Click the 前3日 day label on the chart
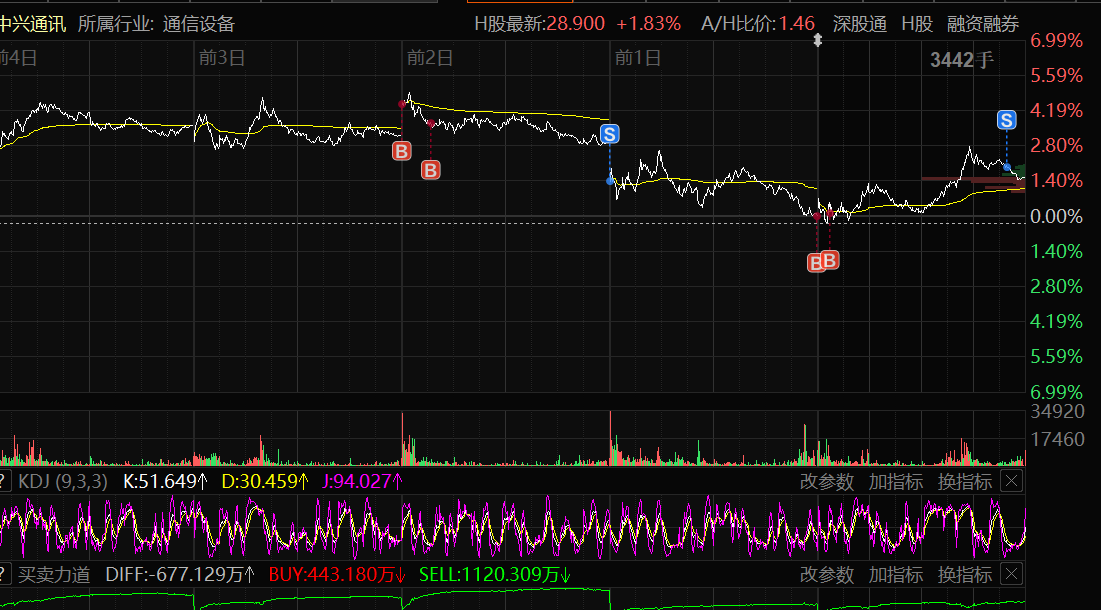The width and height of the screenshot is (1101, 610). point(222,58)
